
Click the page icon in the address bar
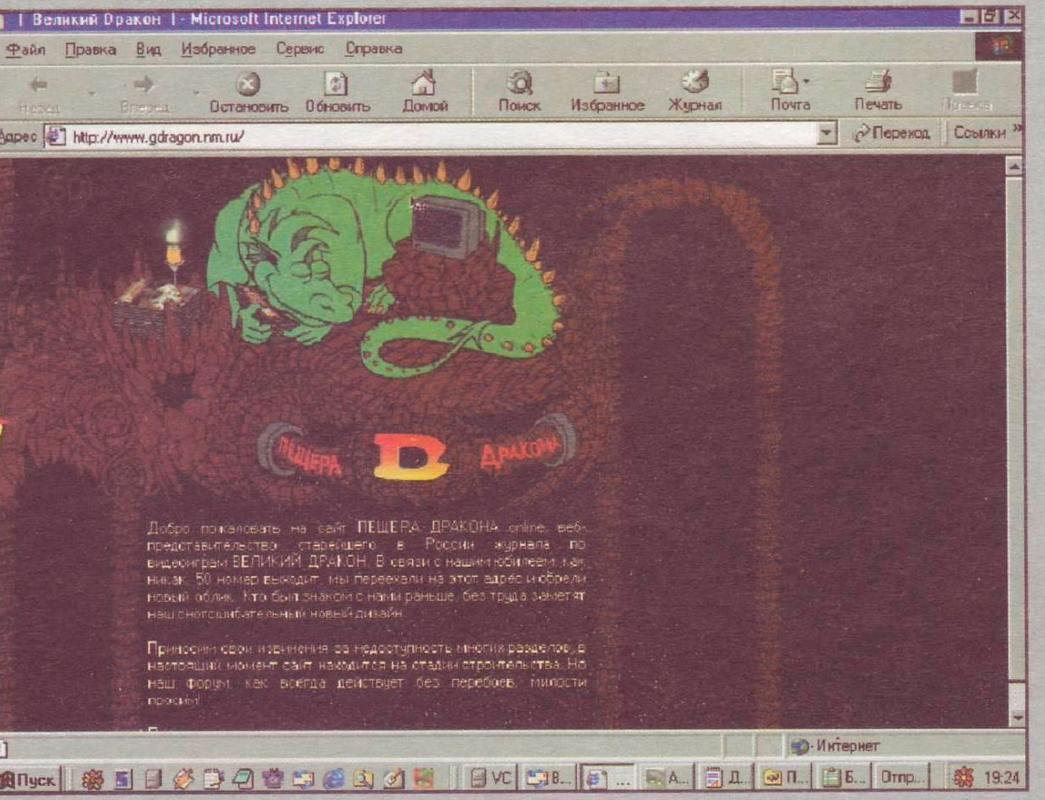(56, 136)
